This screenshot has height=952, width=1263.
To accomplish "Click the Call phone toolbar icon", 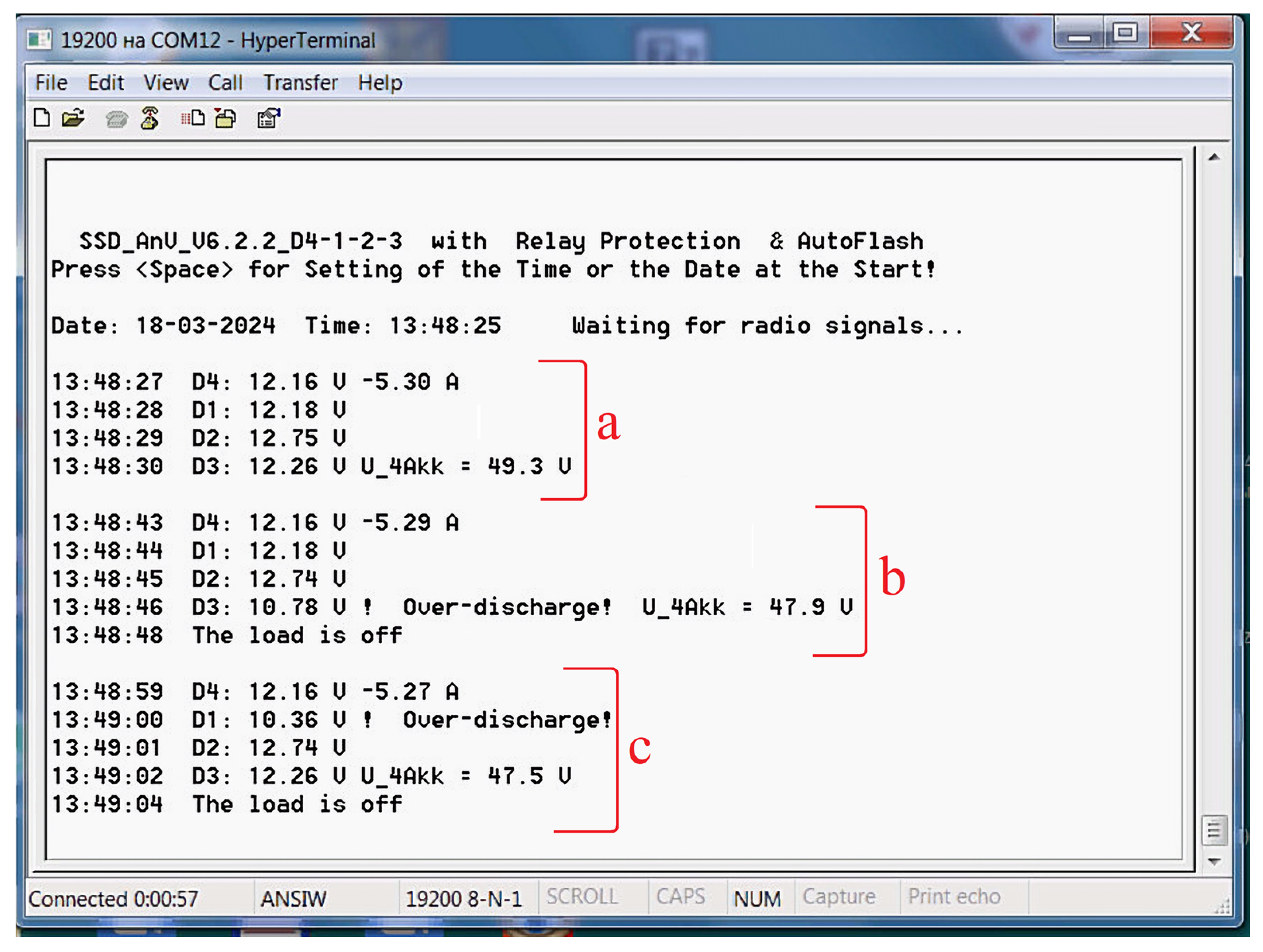I will pos(117,119).
